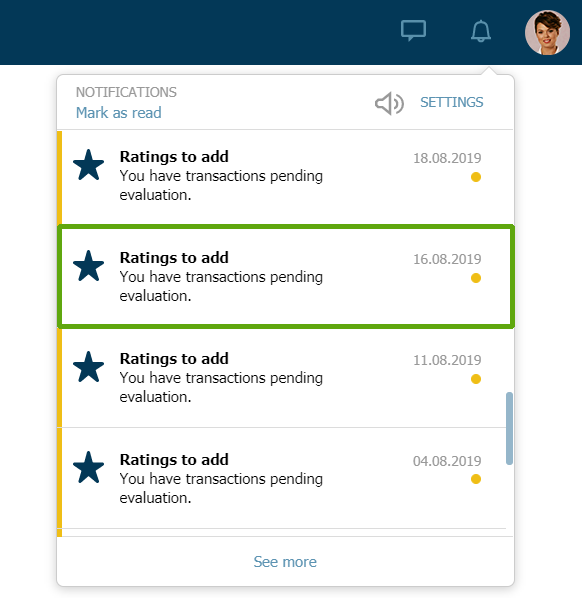The width and height of the screenshot is (582, 598).
Task: Click unread yellow dot for 11.08.2019
Action: (476, 379)
